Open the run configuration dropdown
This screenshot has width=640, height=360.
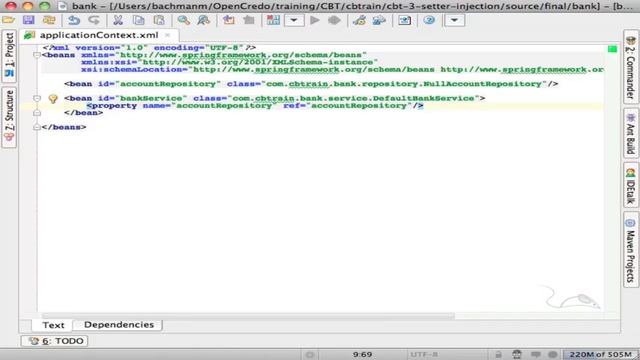pyautogui.click(x=294, y=20)
